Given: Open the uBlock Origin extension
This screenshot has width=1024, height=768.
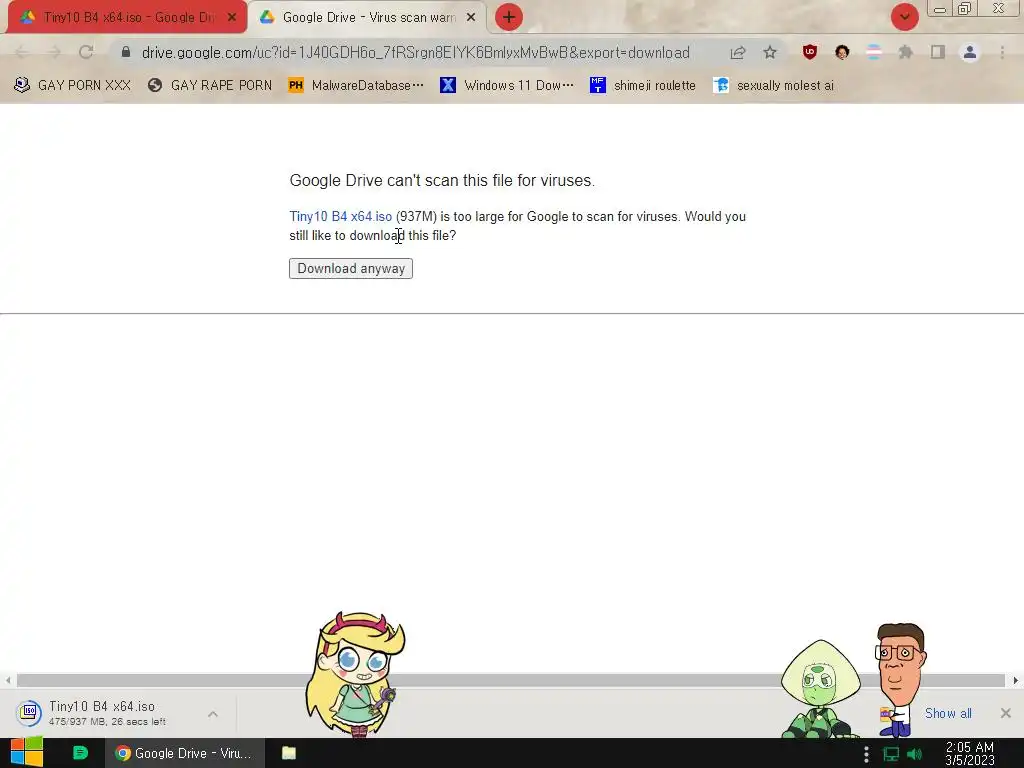Looking at the screenshot, I should (810, 52).
